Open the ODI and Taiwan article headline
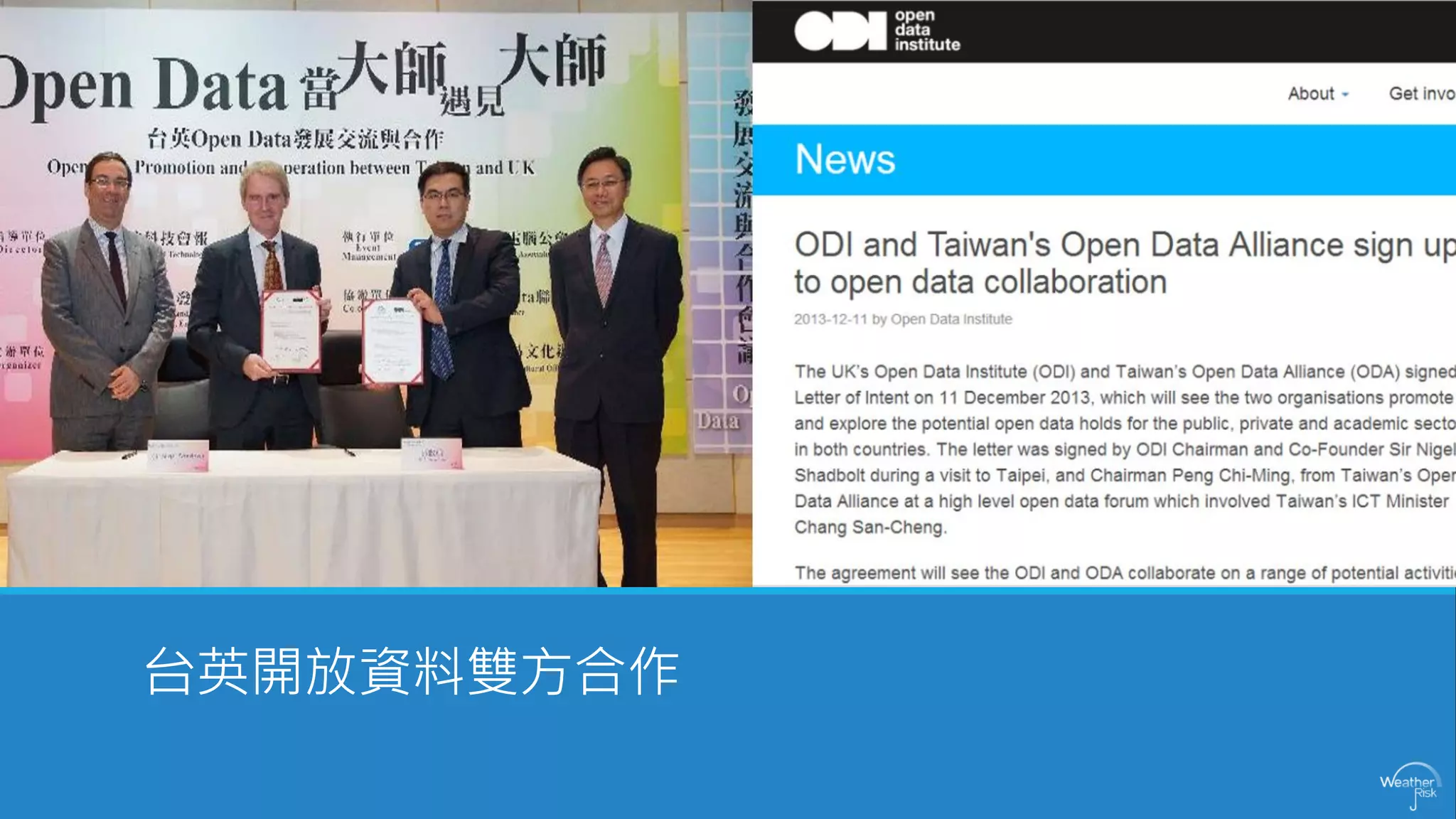 coord(1125,263)
